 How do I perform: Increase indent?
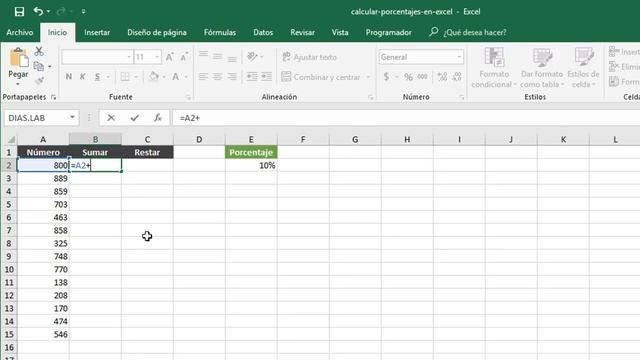pyautogui.click(x=267, y=77)
